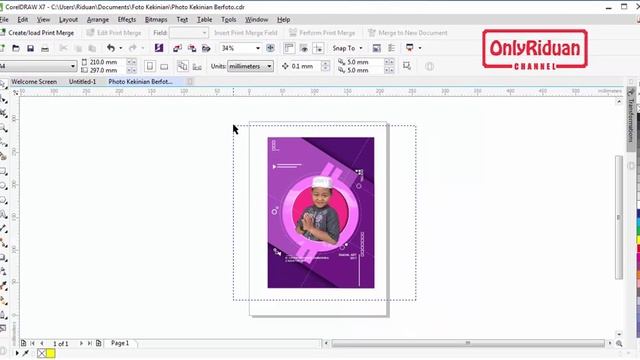Image resolution: width=640 pixels, height=360 pixels.
Task: Click Merge to New Document button
Action: 408,33
